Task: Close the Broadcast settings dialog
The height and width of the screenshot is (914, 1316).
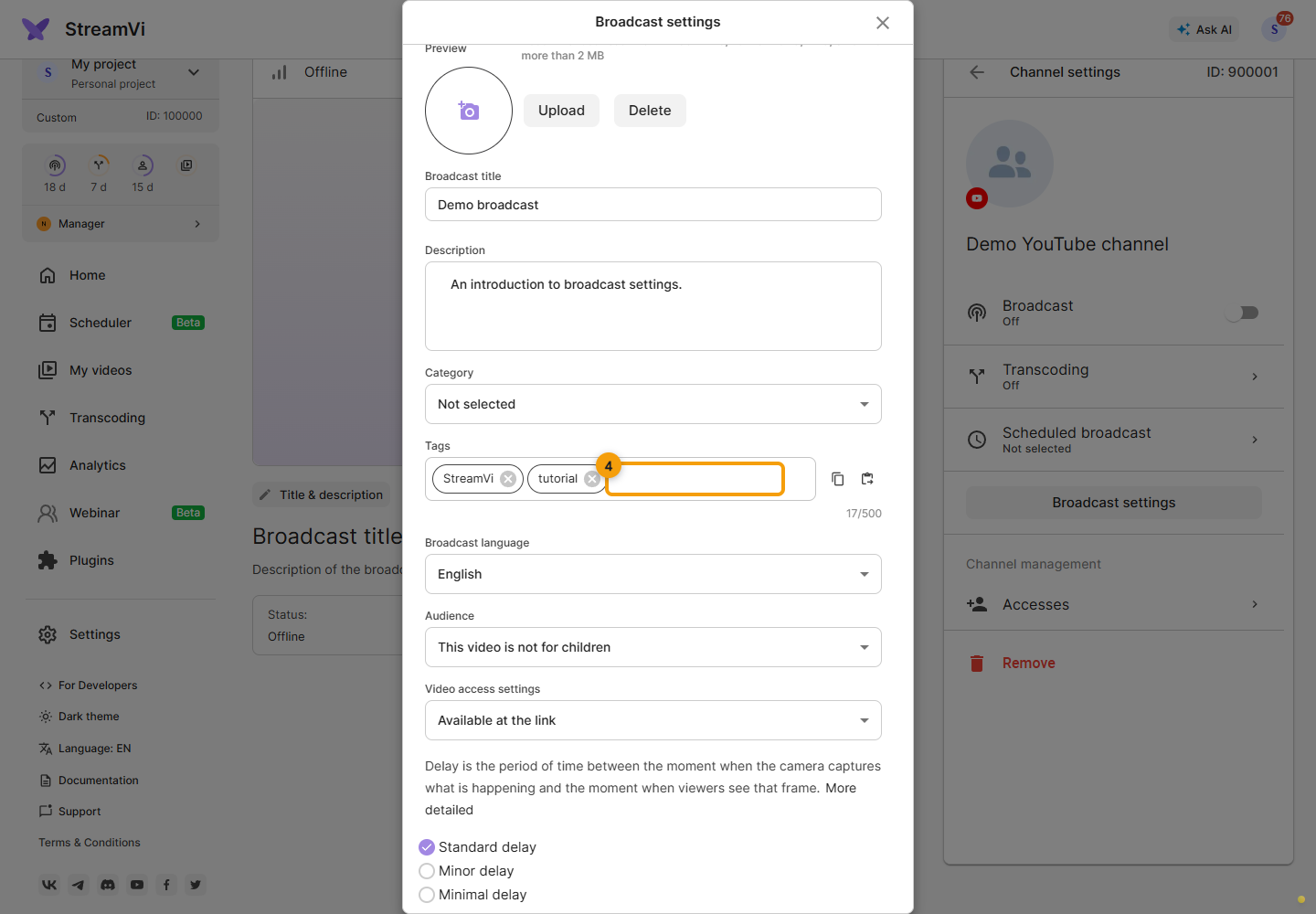Action: pyautogui.click(x=883, y=23)
